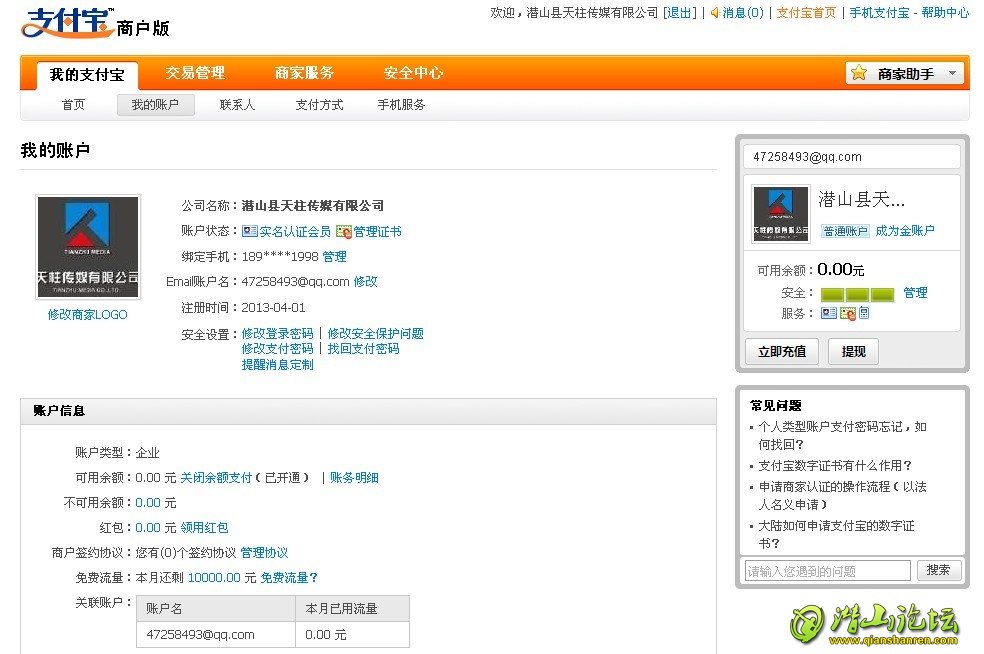Open the 商家助手 dropdown arrow
Viewport: 984px width, 654px height.
pyautogui.click(x=952, y=73)
